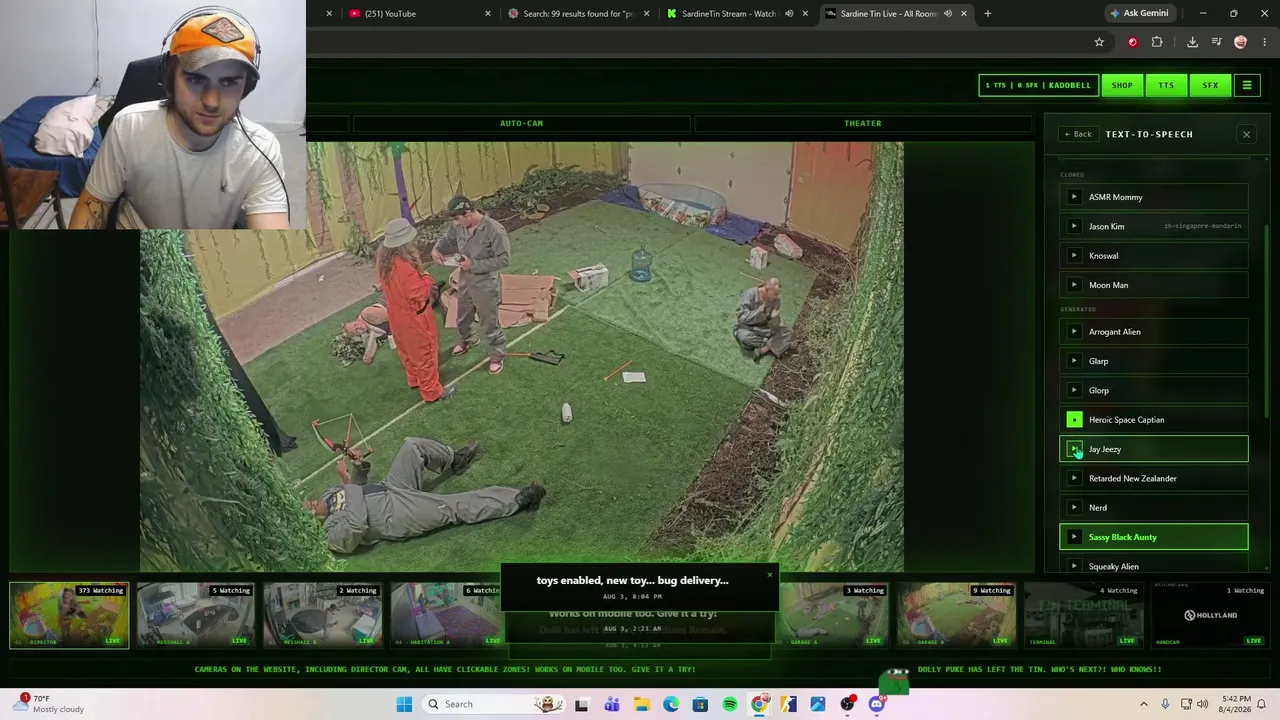The height and width of the screenshot is (720, 1280).
Task: Play the Jason Kim voice preview
Action: coord(1074,226)
